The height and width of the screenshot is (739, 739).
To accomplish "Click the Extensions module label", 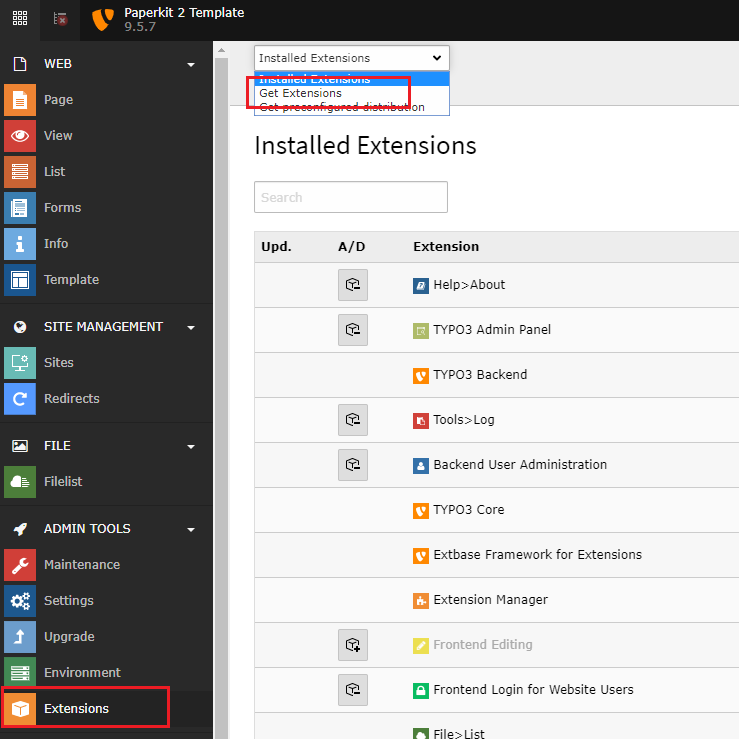I will (x=76, y=708).
